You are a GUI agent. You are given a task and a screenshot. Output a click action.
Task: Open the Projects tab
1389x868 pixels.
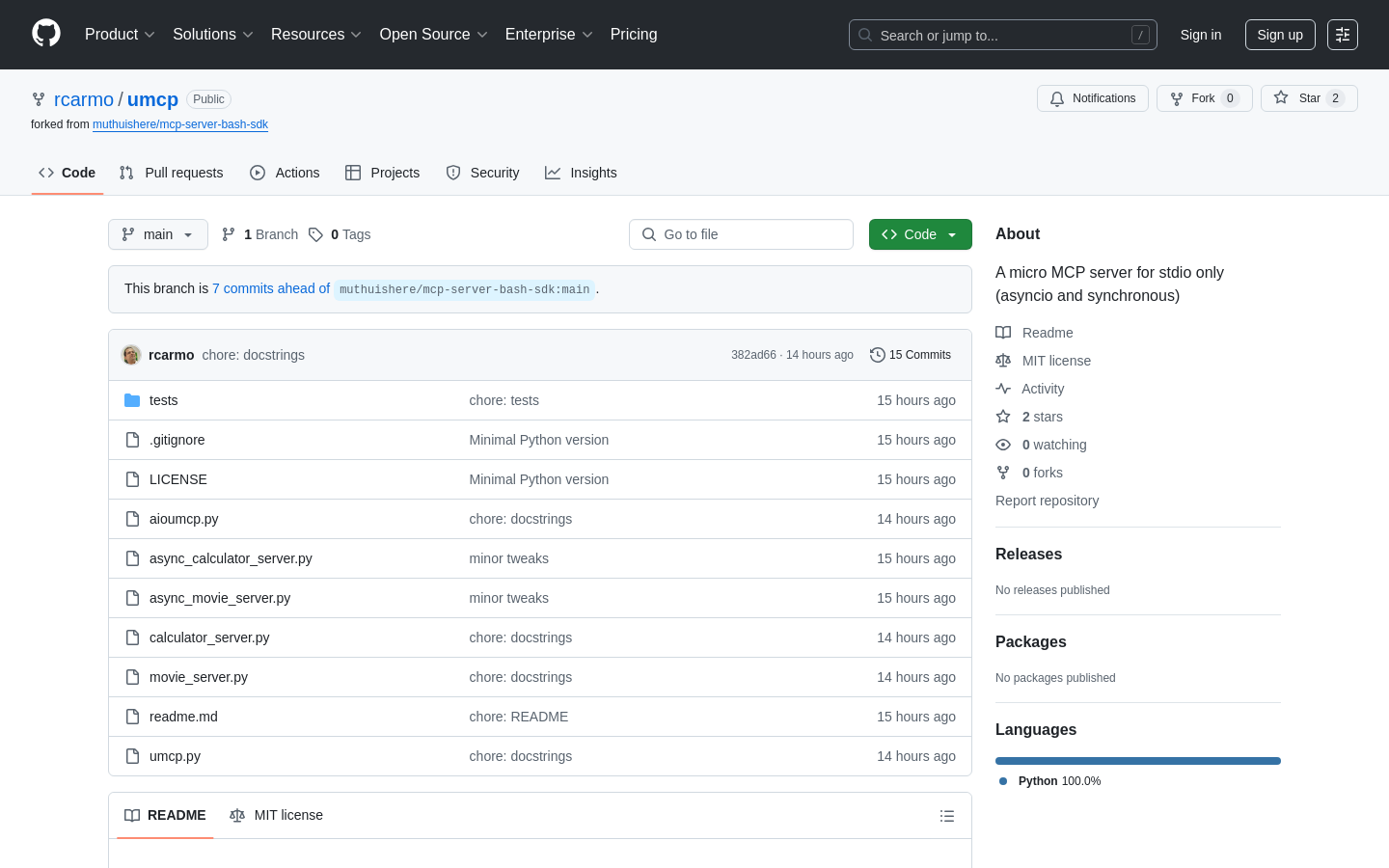point(383,173)
